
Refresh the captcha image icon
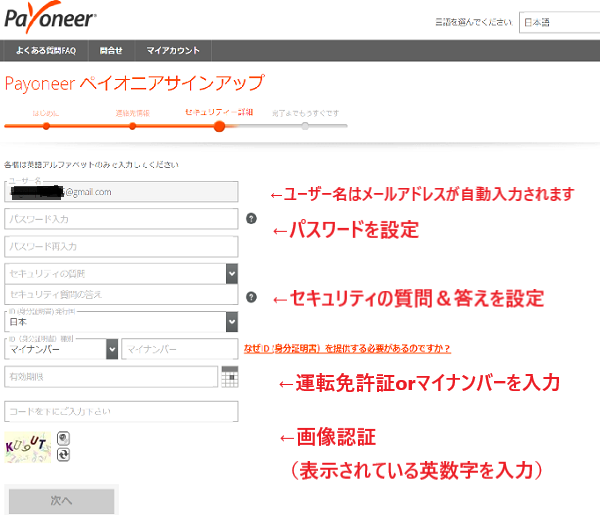(x=63, y=455)
